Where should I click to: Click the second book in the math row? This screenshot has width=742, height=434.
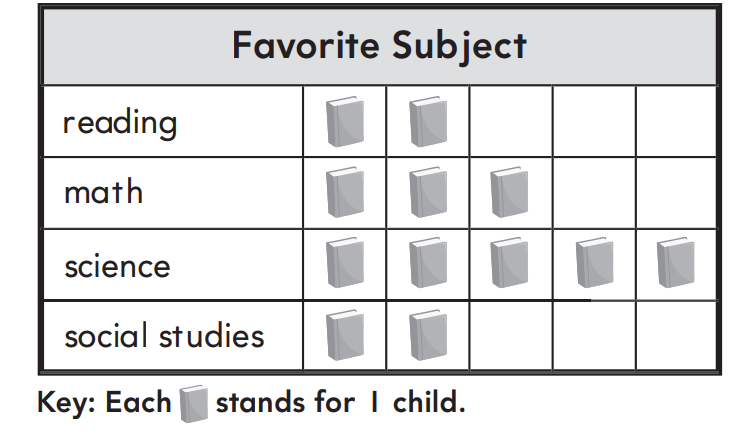(428, 193)
